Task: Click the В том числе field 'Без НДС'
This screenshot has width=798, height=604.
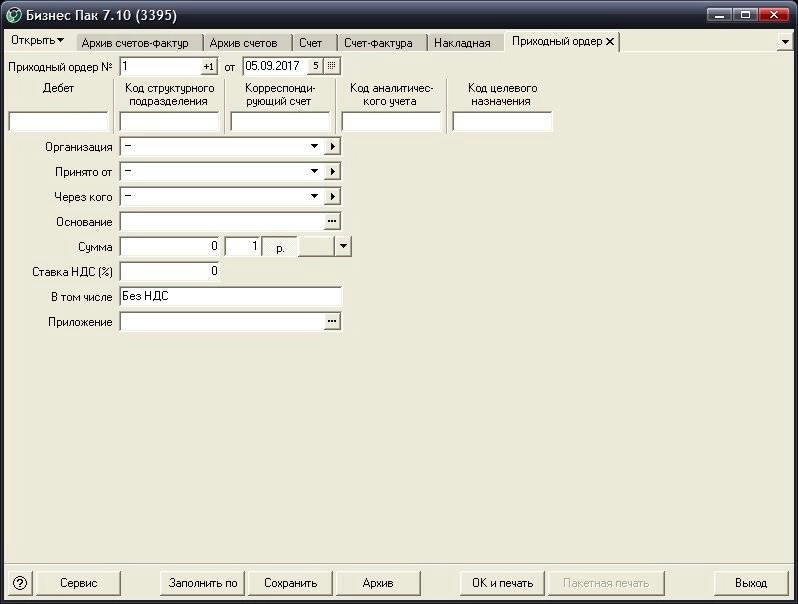Action: 231,296
